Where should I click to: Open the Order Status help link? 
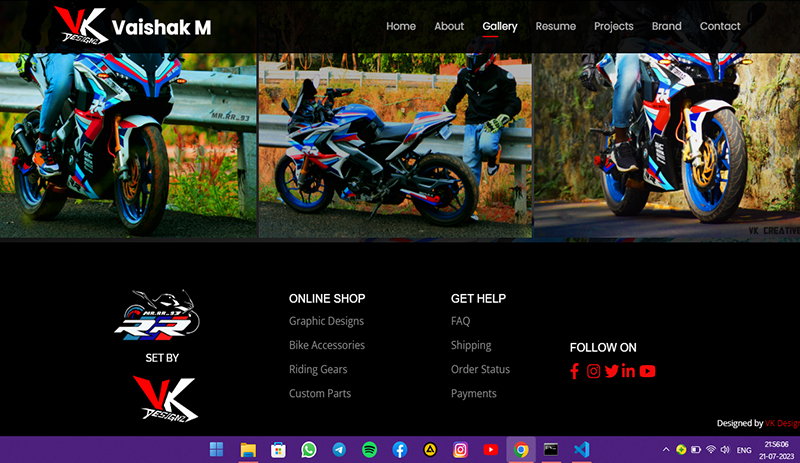480,369
